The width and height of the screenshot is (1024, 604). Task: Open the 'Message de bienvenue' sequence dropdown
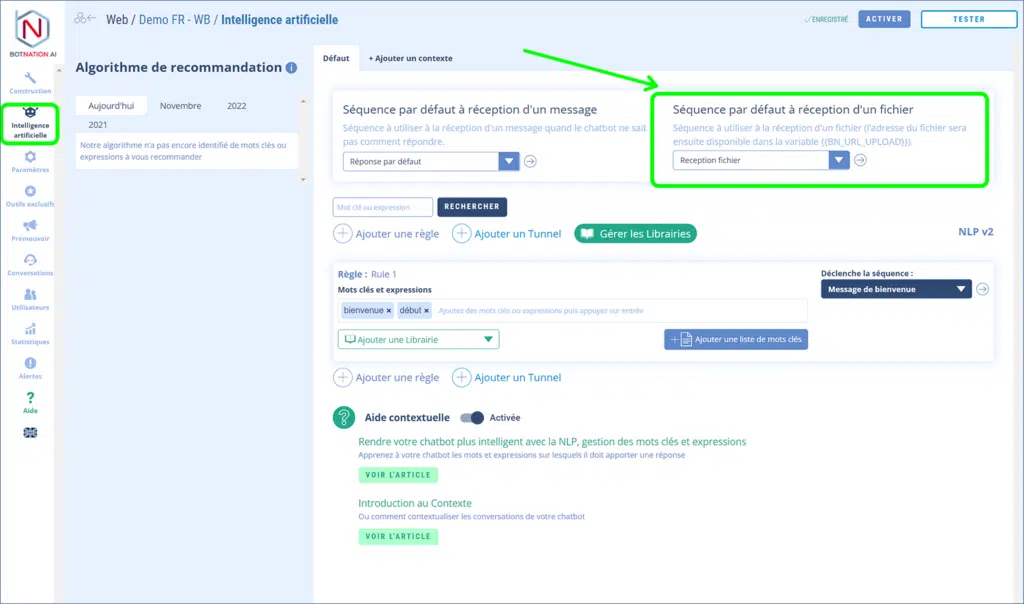[961, 289]
